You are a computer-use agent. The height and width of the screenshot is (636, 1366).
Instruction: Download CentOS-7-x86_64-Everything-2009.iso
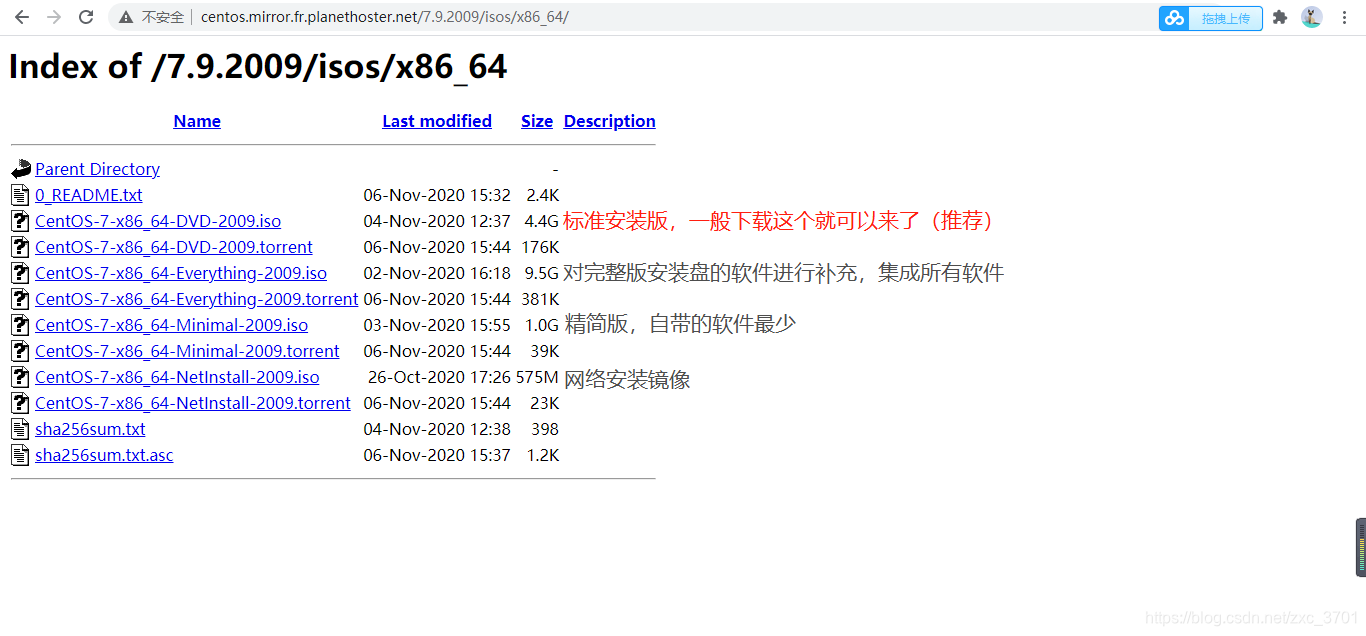pyautogui.click(x=181, y=273)
